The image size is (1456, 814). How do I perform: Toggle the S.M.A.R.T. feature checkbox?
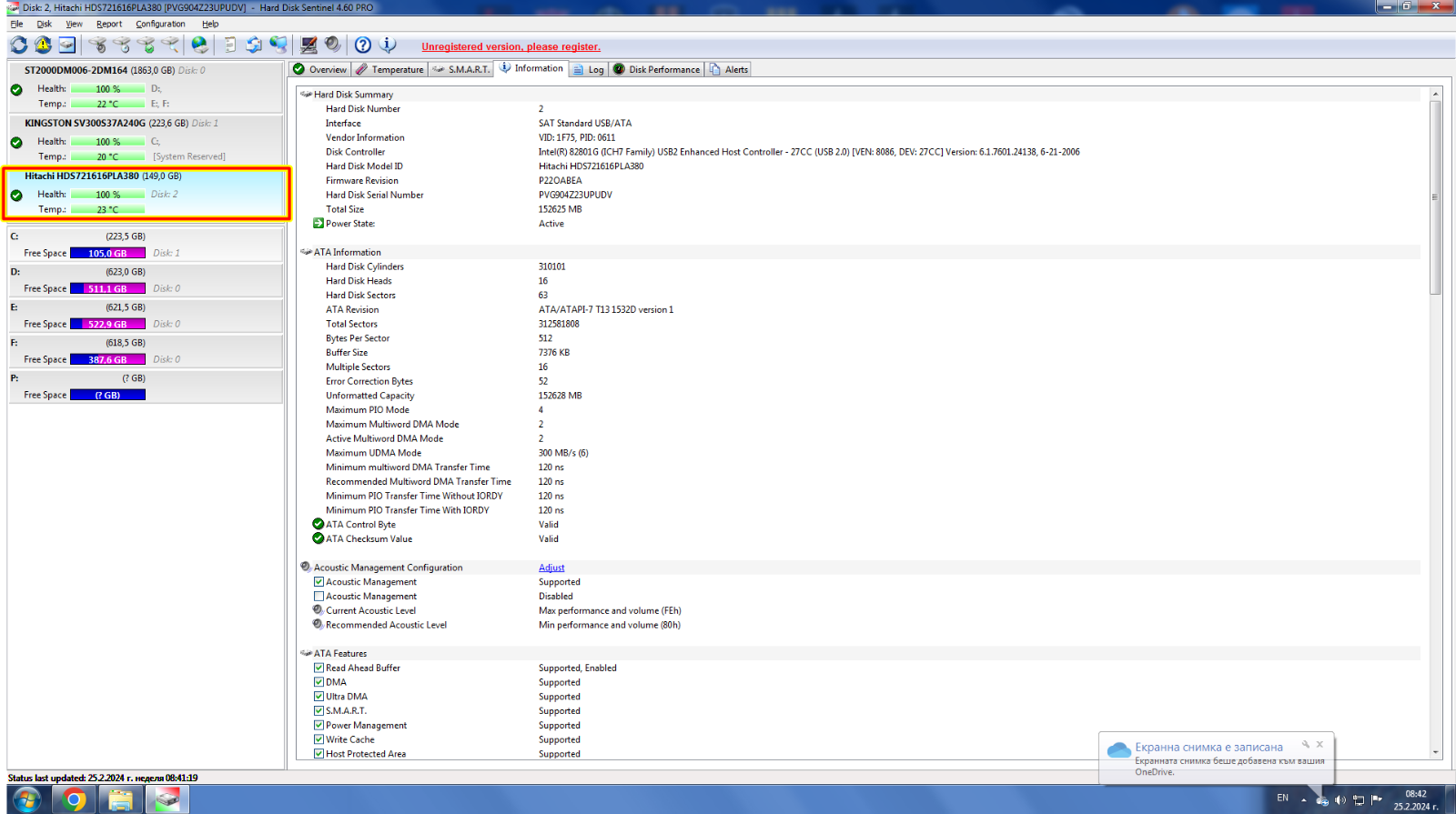(318, 711)
